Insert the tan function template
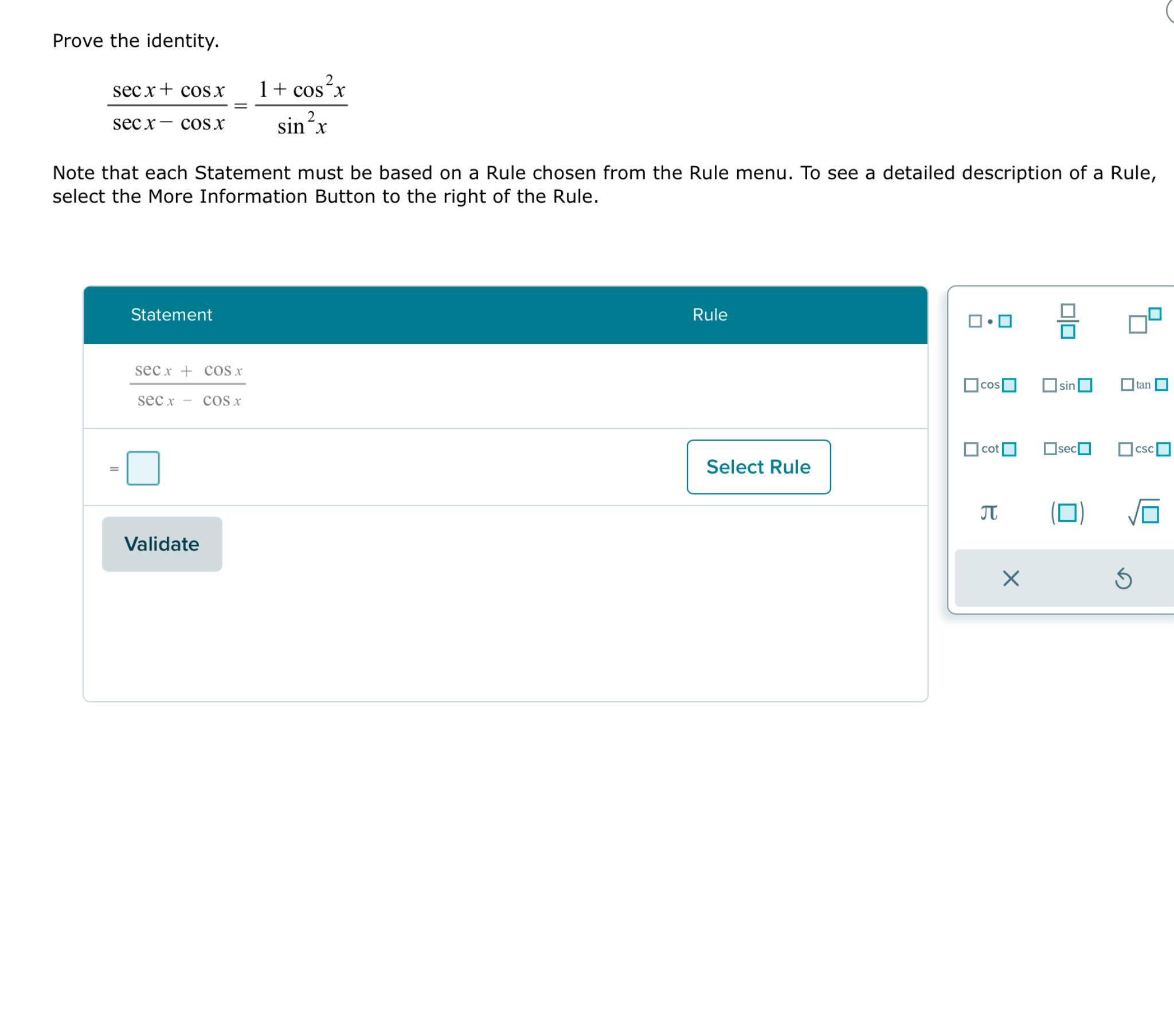The height and width of the screenshot is (1036, 1174). pyautogui.click(x=1143, y=385)
